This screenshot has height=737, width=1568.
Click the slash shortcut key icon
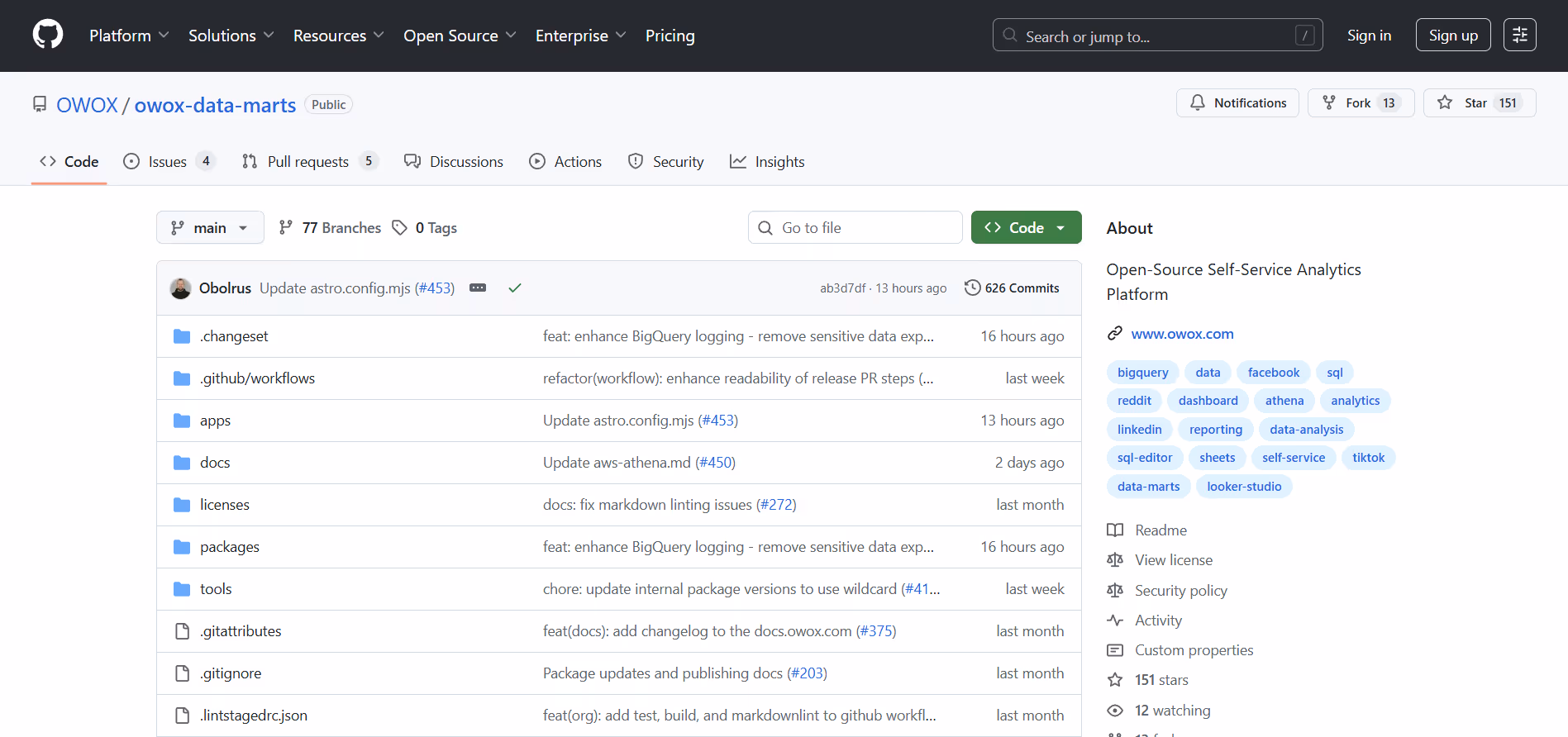(x=1304, y=36)
